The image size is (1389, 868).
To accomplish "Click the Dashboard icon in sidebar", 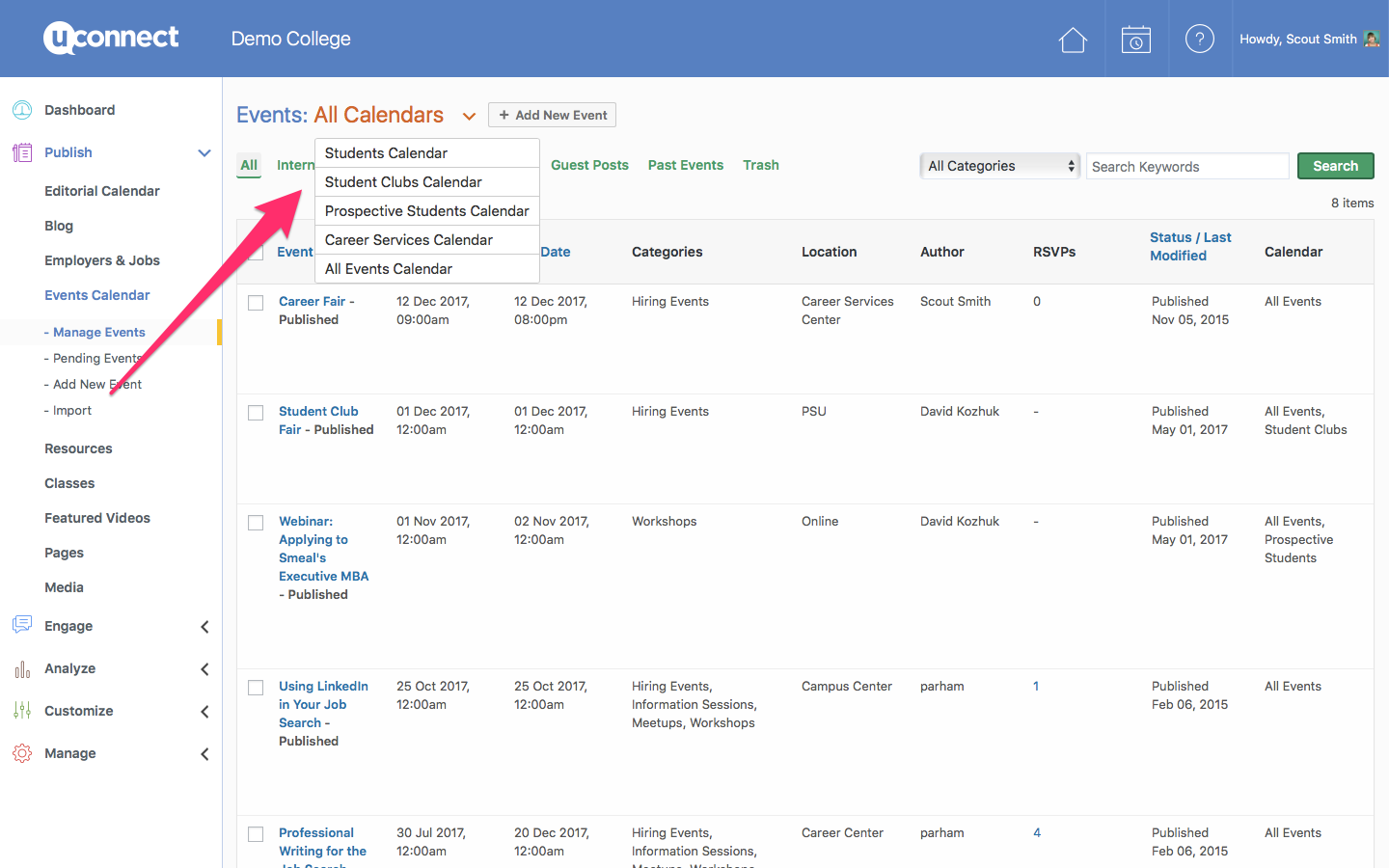I will click(22, 110).
